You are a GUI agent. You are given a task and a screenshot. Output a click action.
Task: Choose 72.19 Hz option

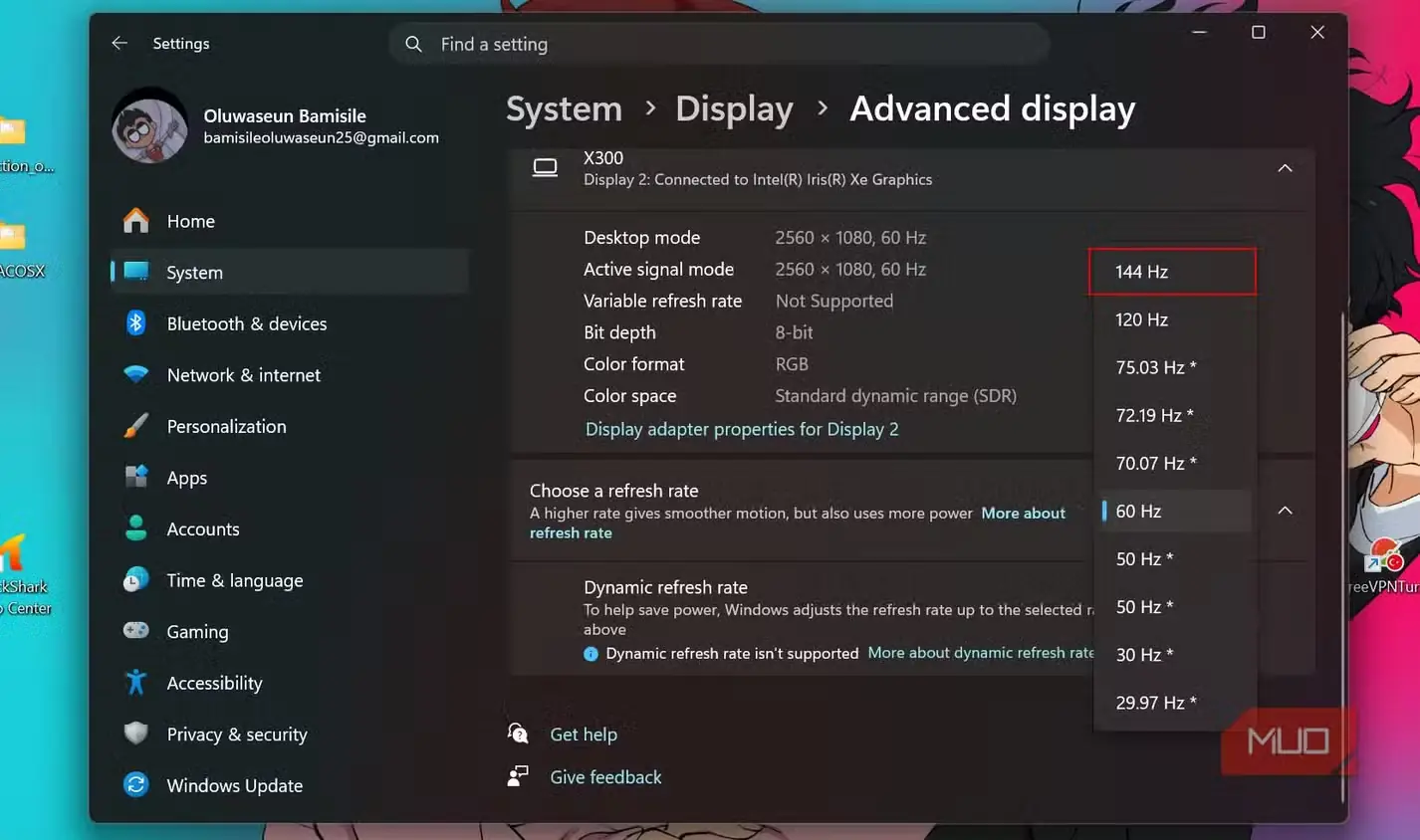(1173, 415)
